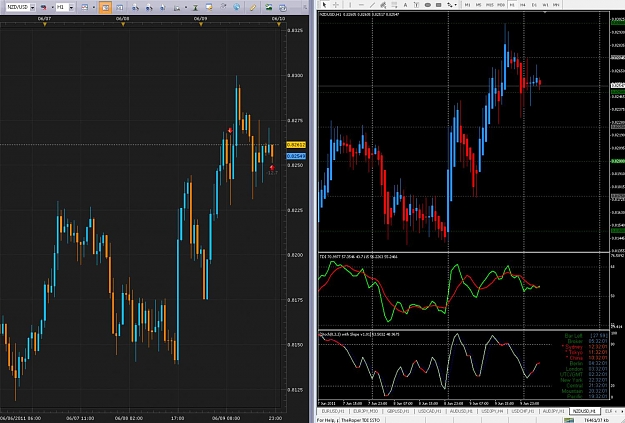
Task: Switch MetaTrader chart to M15 timeframe
Action: coord(490,5)
